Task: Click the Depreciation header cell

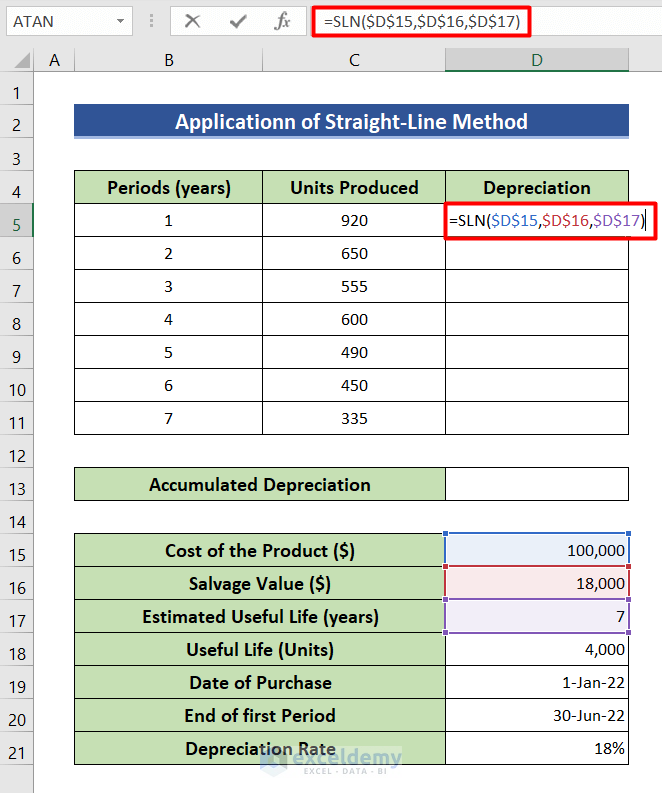Action: click(x=537, y=188)
